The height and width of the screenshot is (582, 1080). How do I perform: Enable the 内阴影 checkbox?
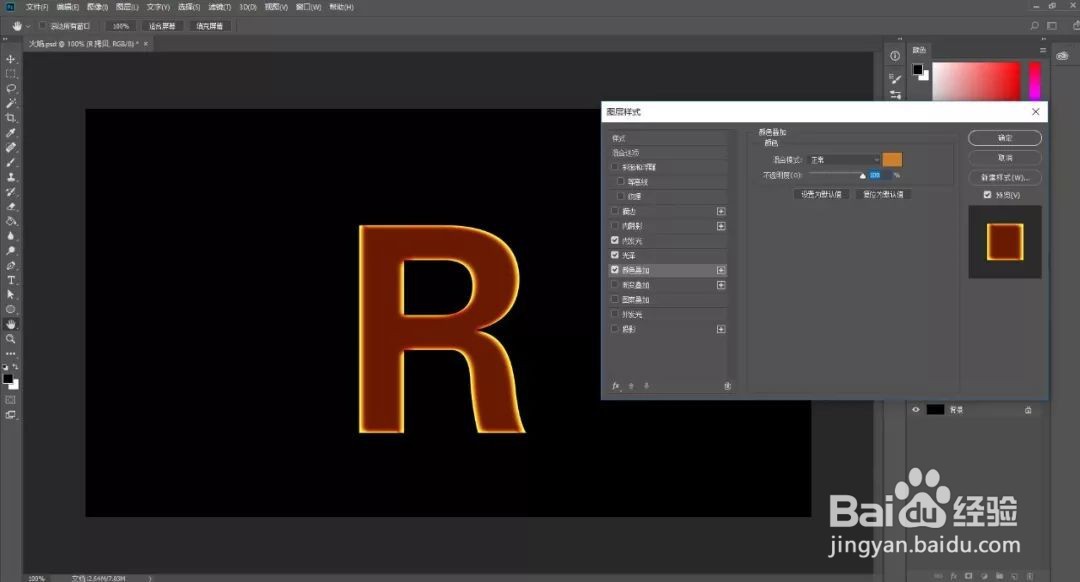click(x=614, y=225)
